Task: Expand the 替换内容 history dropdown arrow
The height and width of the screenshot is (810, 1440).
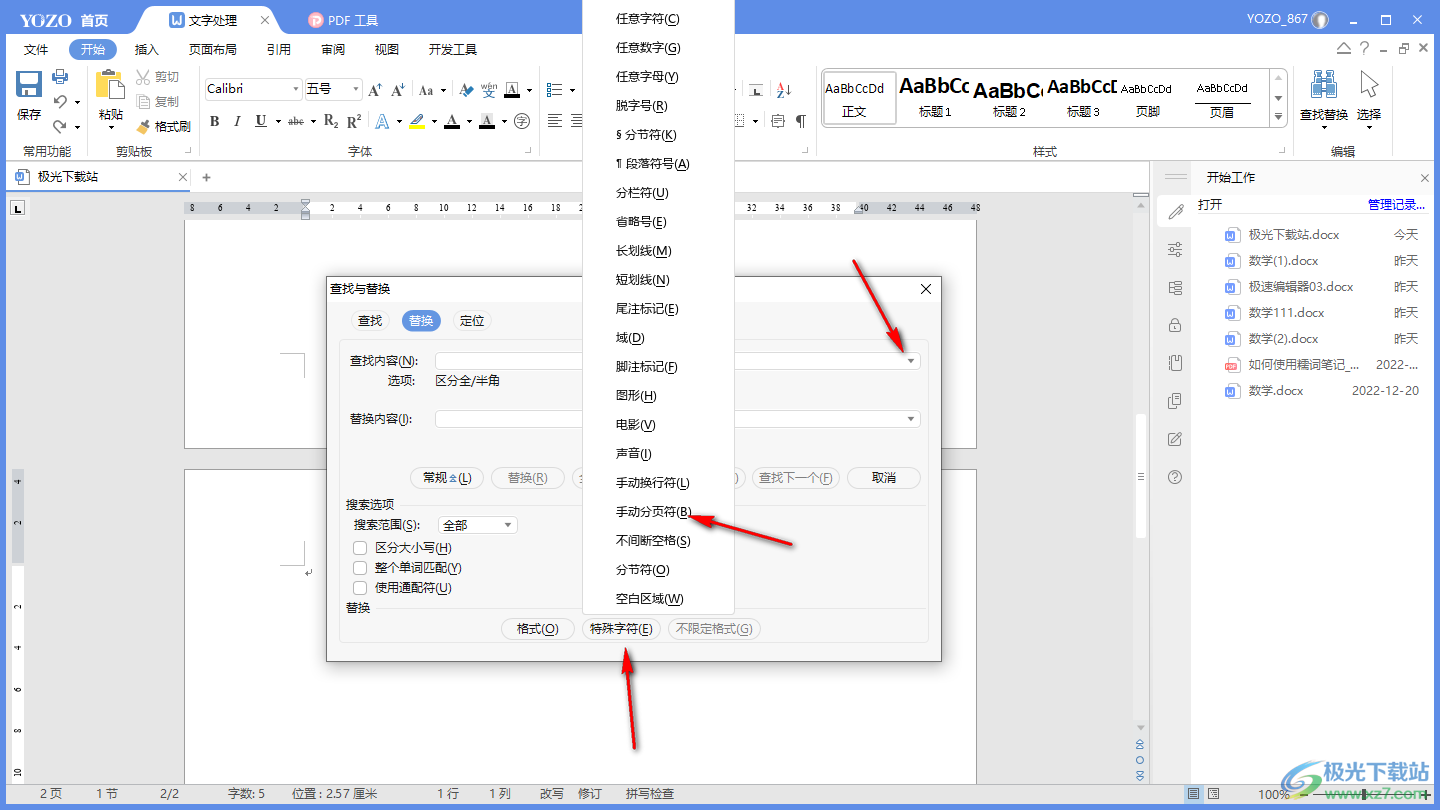Action: (x=911, y=419)
